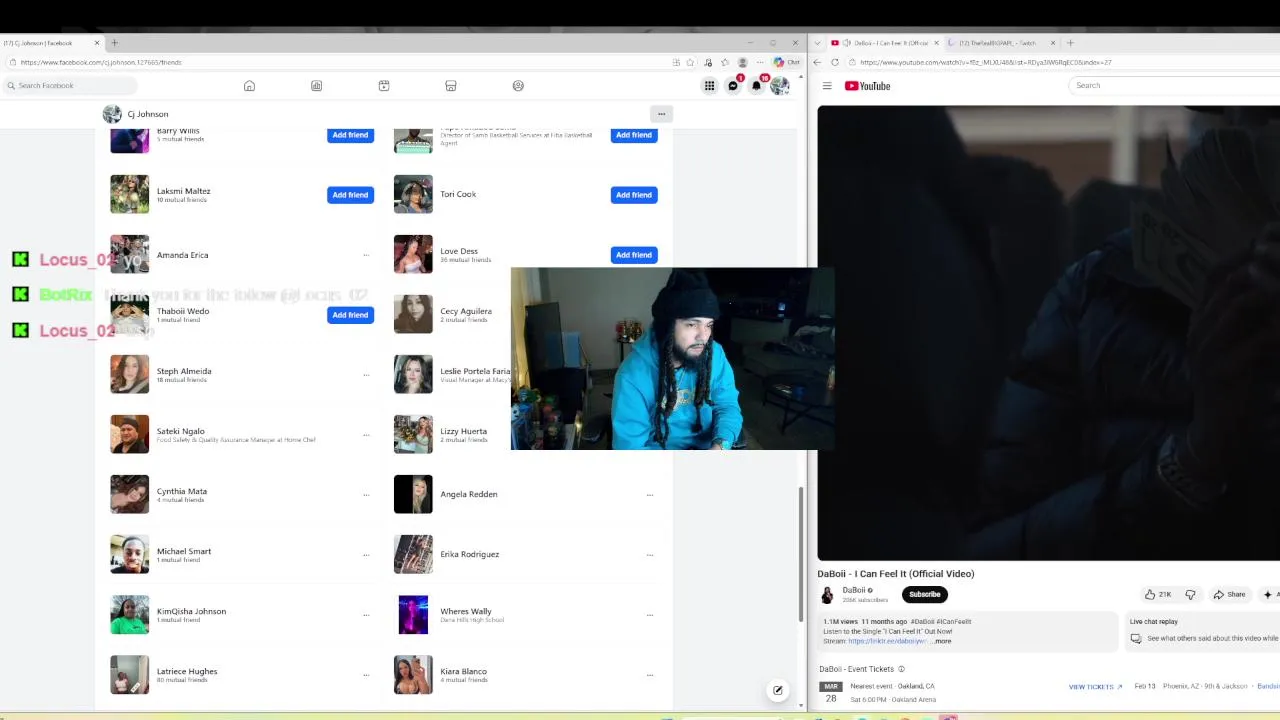Open Facebook Home icon
This screenshot has width=1280, height=720.
(x=249, y=86)
